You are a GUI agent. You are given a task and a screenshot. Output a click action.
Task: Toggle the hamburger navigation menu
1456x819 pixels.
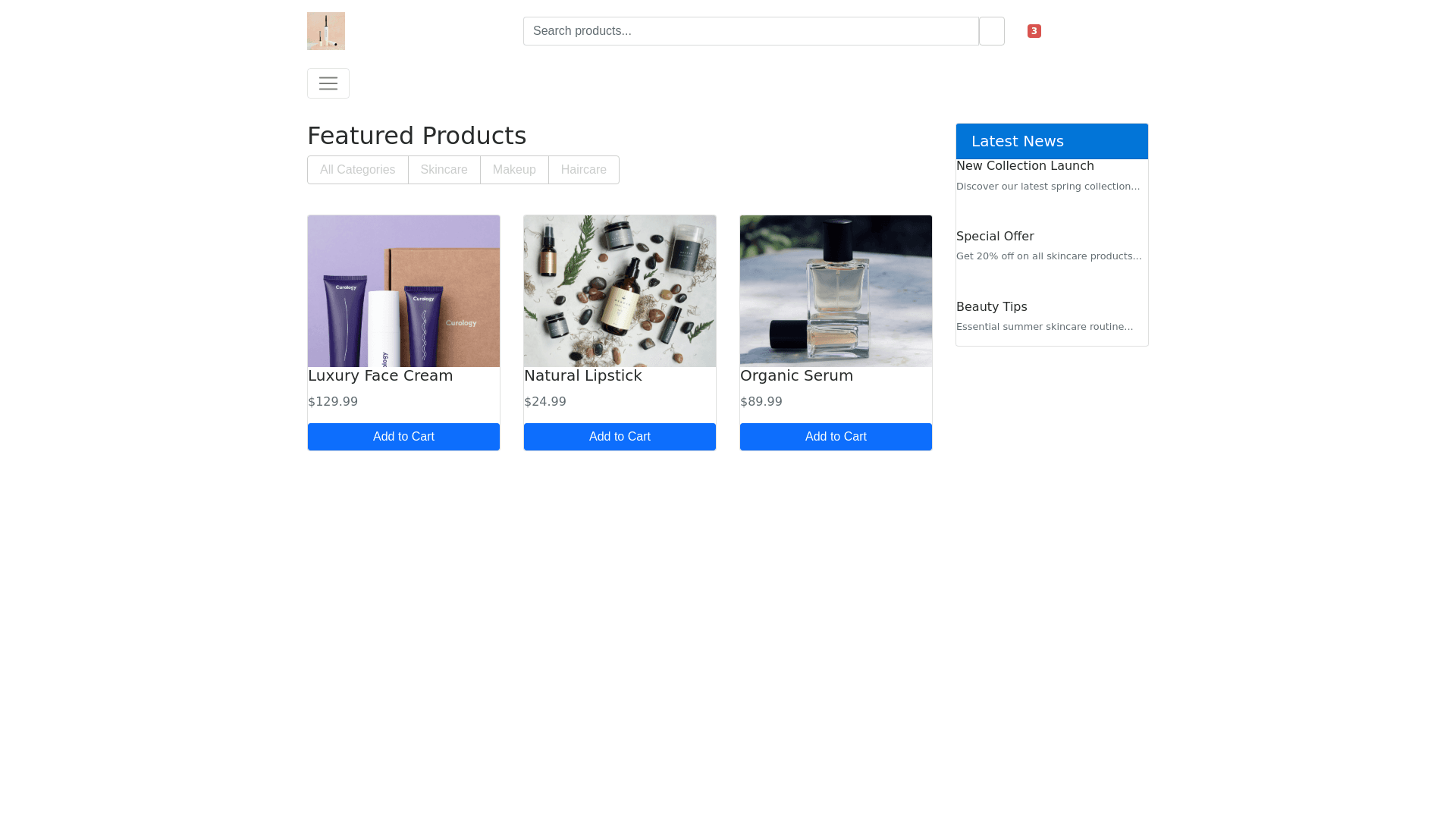click(328, 83)
